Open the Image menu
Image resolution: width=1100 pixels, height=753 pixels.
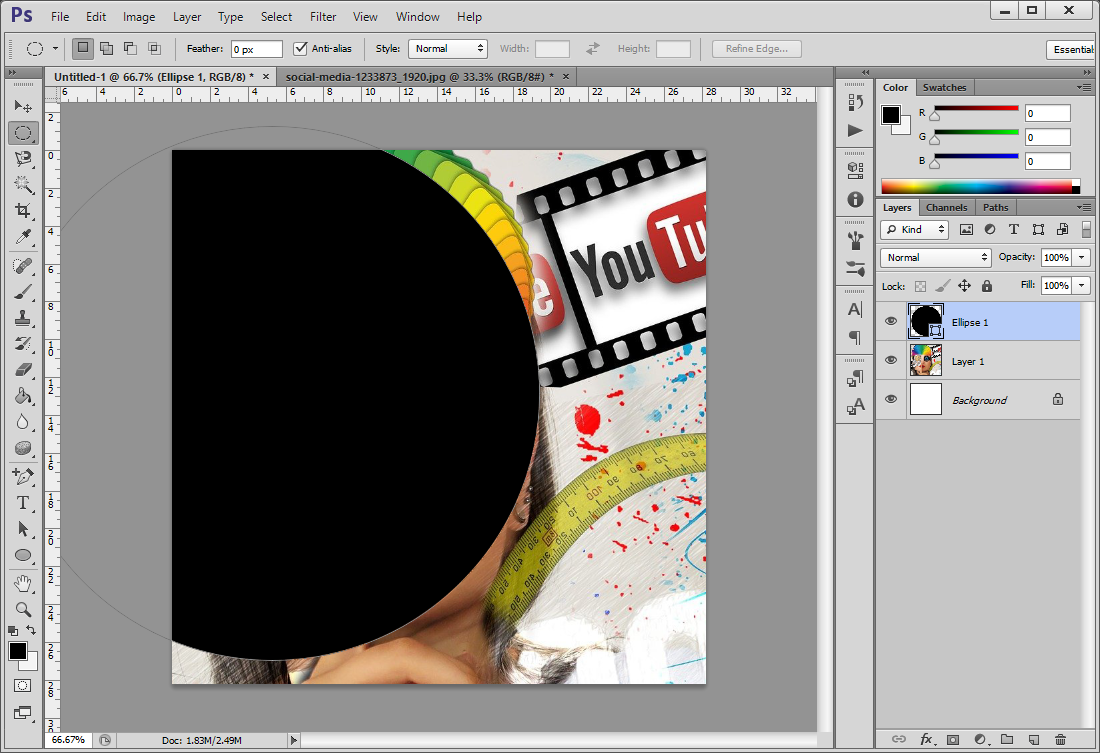click(139, 16)
